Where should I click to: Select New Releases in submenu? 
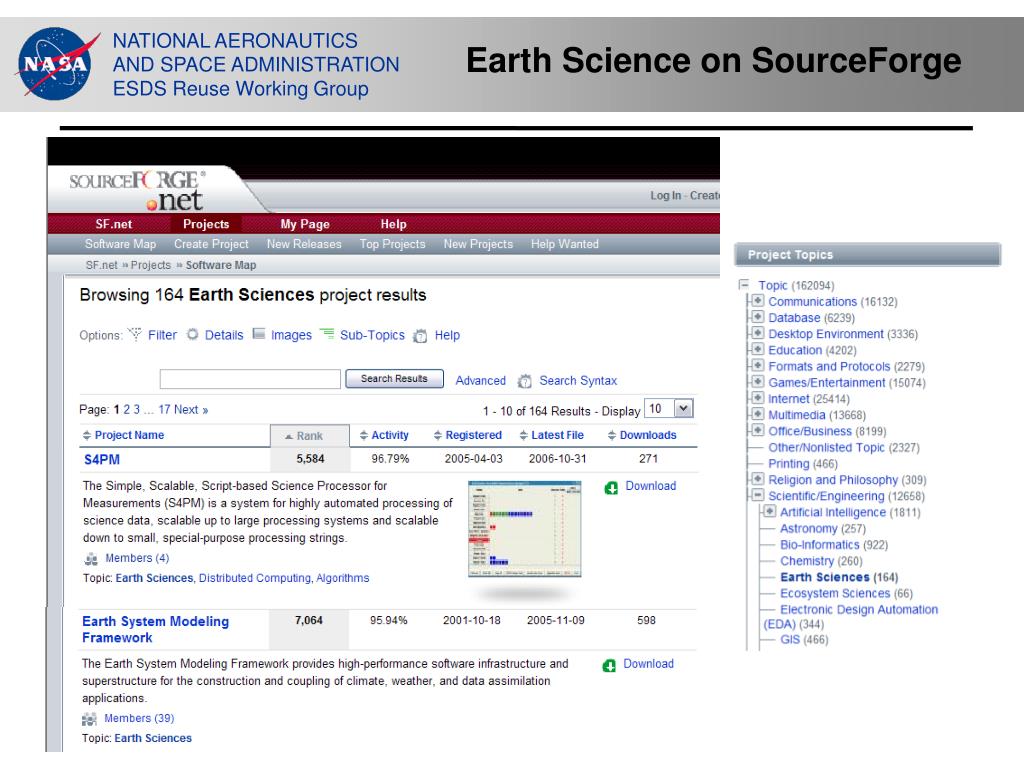coord(304,244)
